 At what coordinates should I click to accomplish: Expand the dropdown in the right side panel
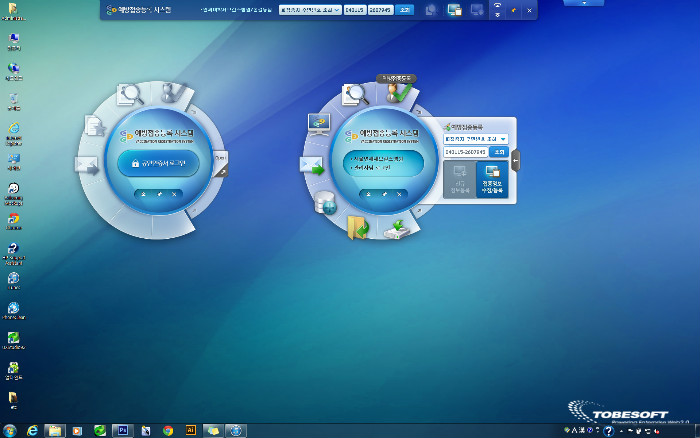[x=503, y=139]
